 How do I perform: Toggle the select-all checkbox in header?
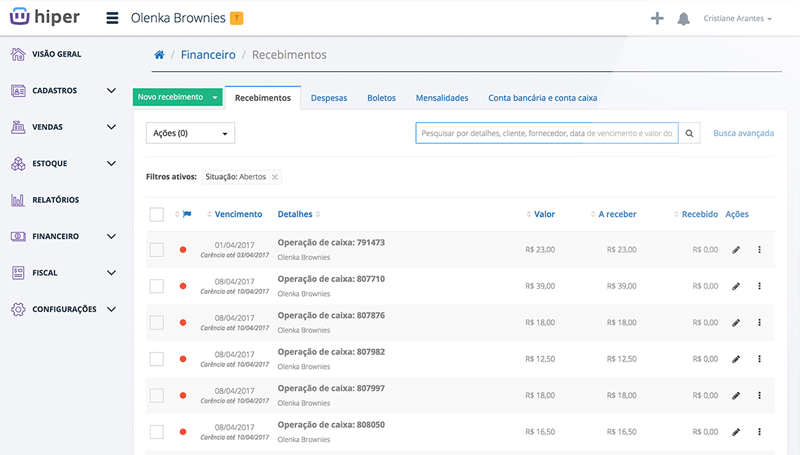pos(156,214)
